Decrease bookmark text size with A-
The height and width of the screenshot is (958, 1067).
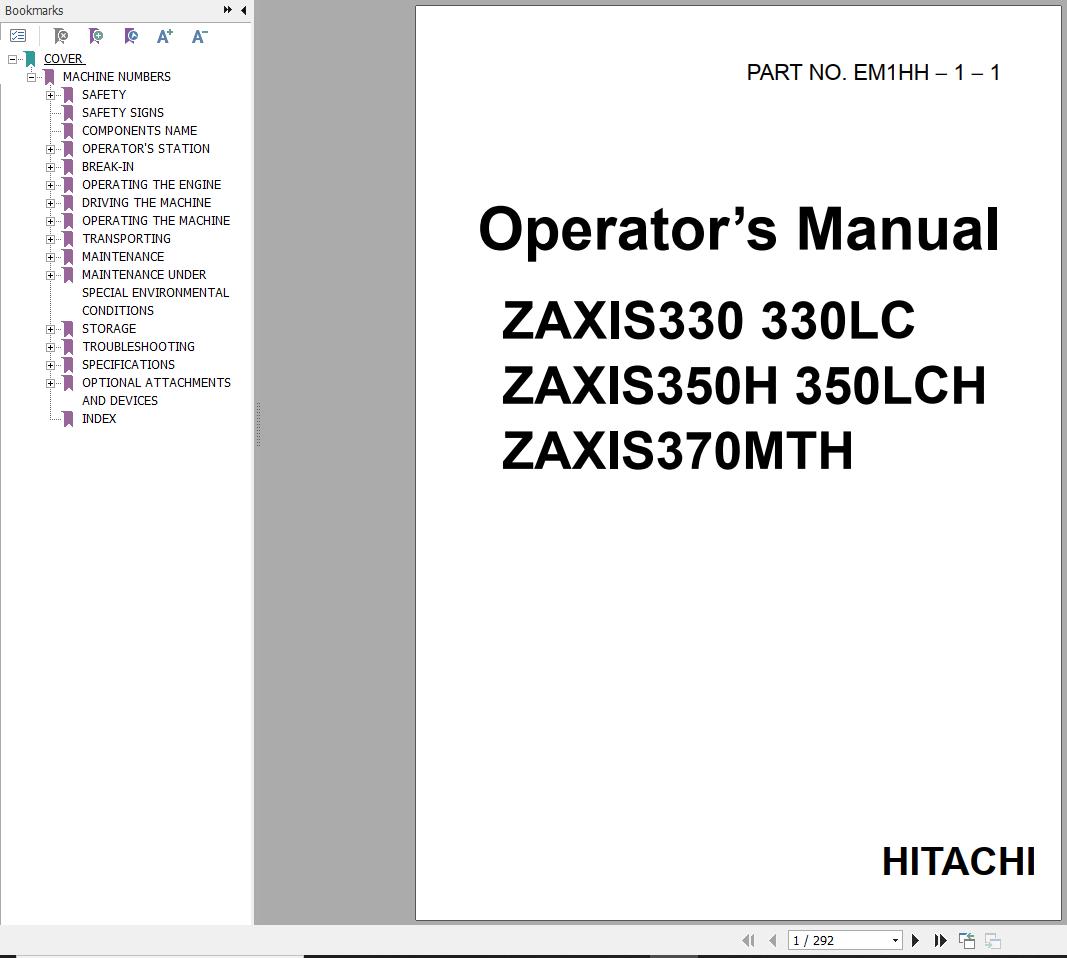coord(199,36)
